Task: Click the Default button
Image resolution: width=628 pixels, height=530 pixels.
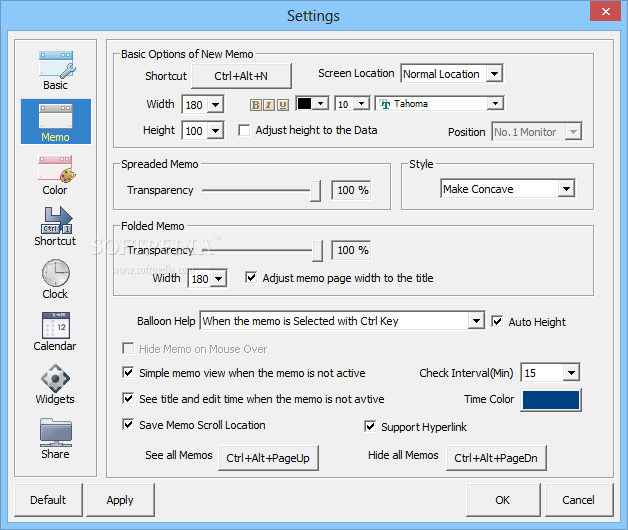Action: (x=48, y=500)
